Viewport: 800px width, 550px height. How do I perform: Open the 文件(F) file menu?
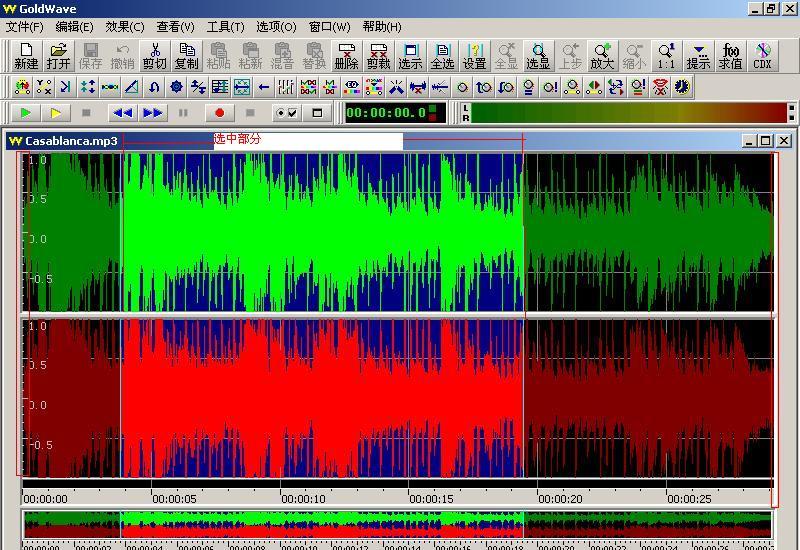25,27
